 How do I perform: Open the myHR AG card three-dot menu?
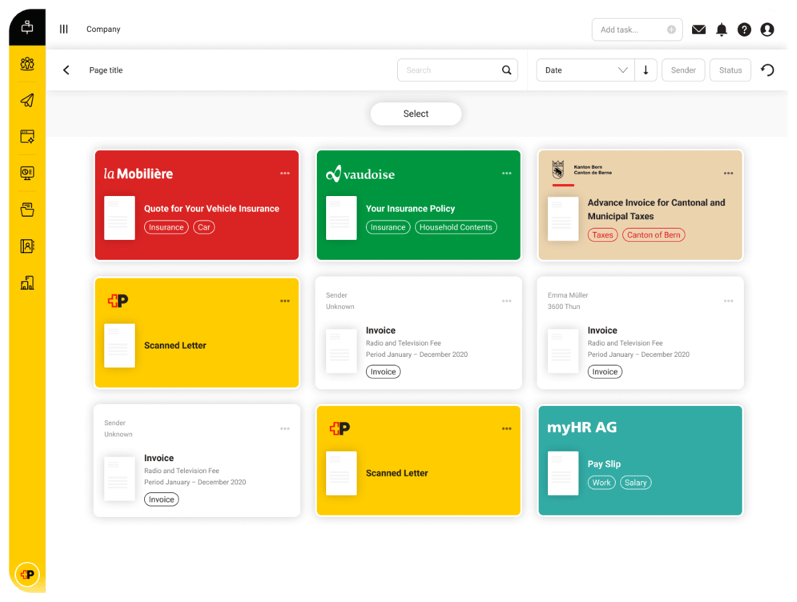click(728, 429)
